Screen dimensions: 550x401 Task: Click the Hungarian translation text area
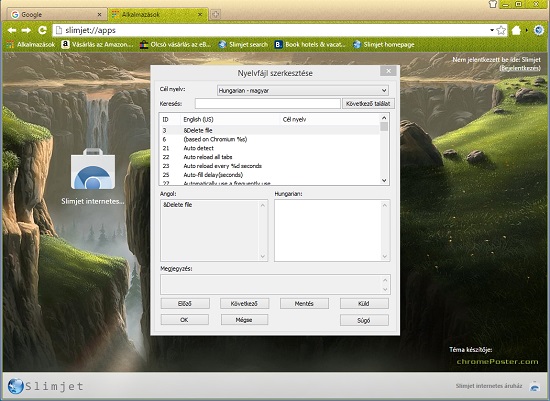coord(332,230)
